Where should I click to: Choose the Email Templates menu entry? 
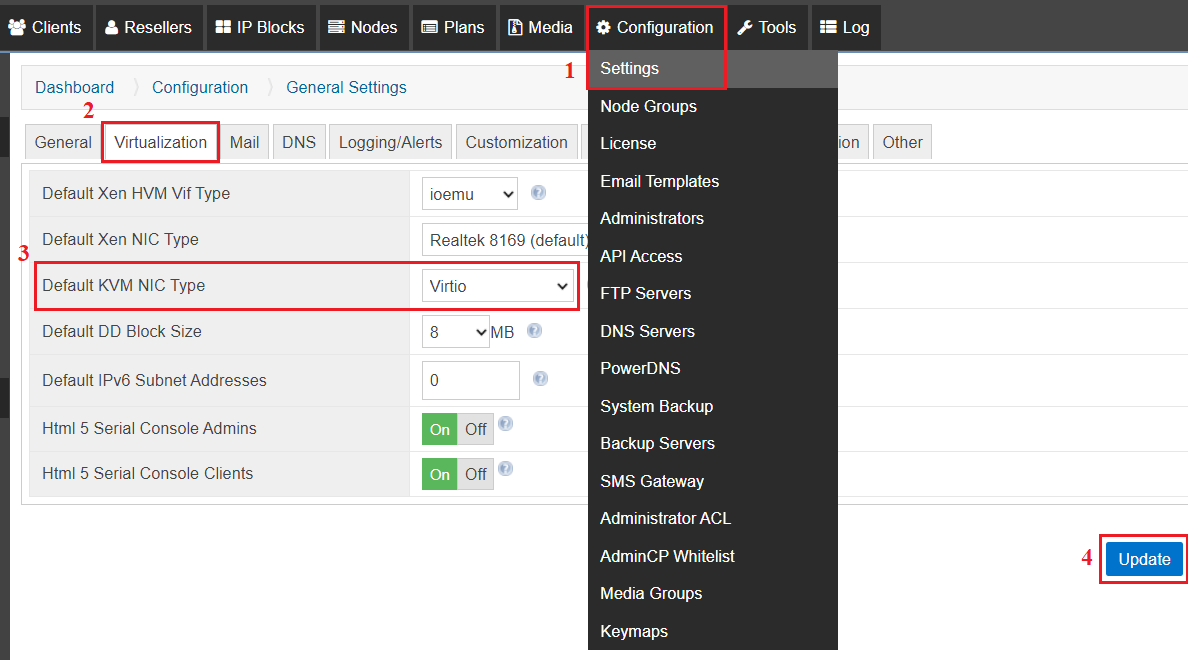click(659, 181)
